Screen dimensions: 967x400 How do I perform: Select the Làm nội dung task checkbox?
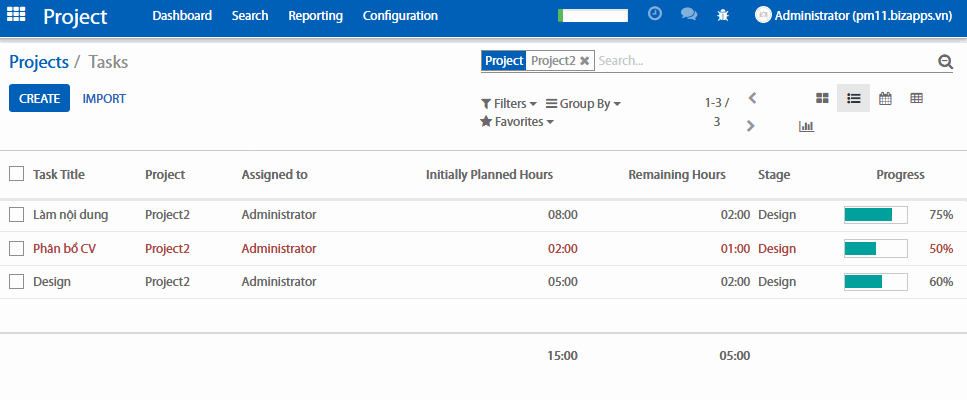pos(16,214)
